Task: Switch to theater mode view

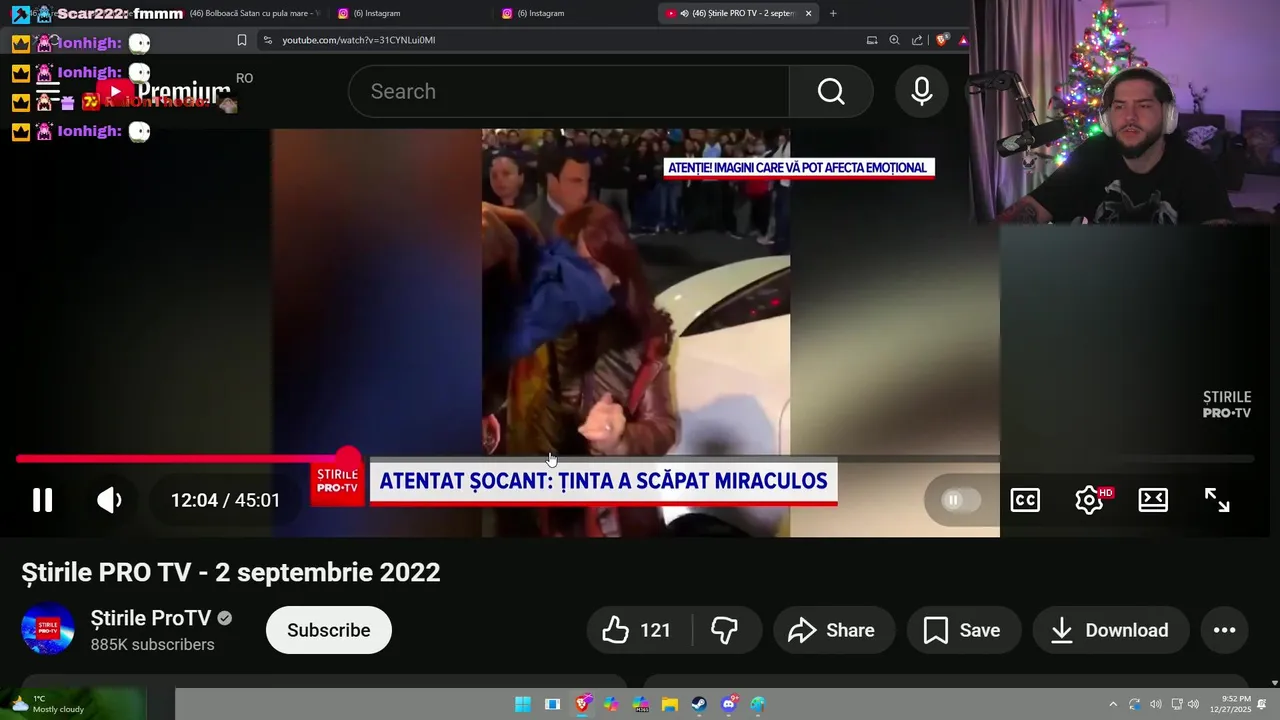Action: 1153,500
